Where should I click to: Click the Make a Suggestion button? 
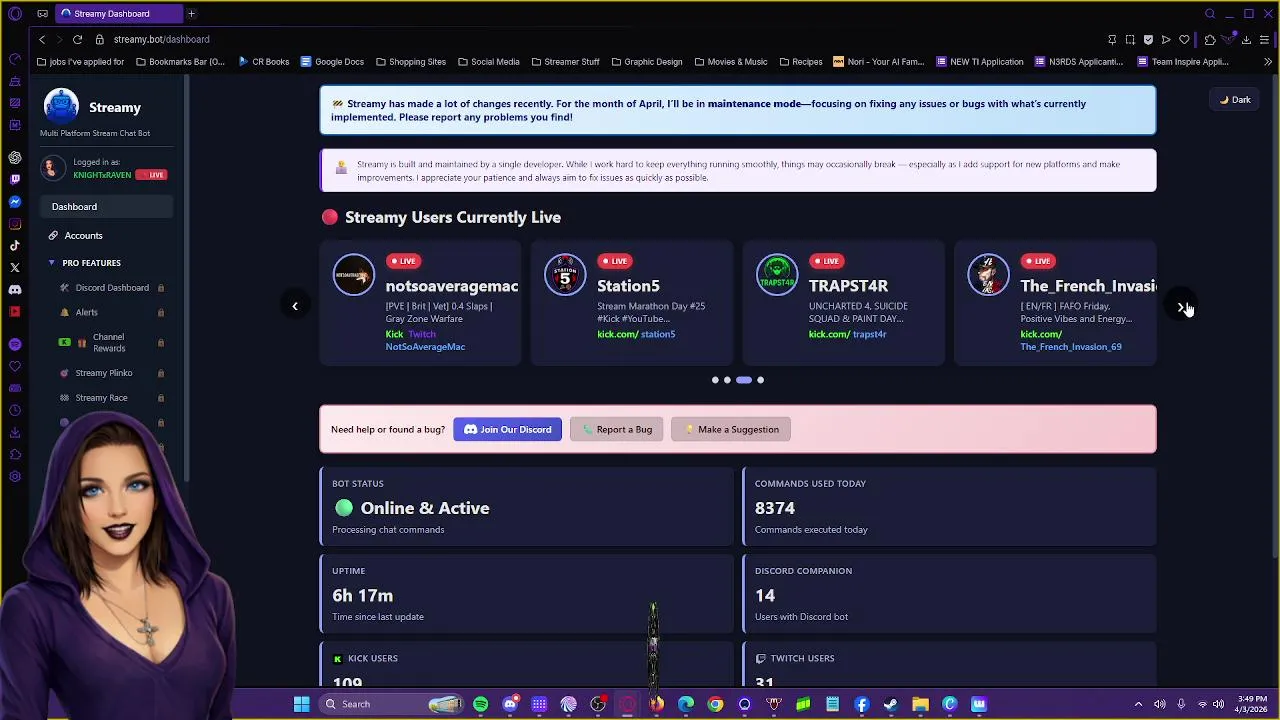click(x=731, y=430)
